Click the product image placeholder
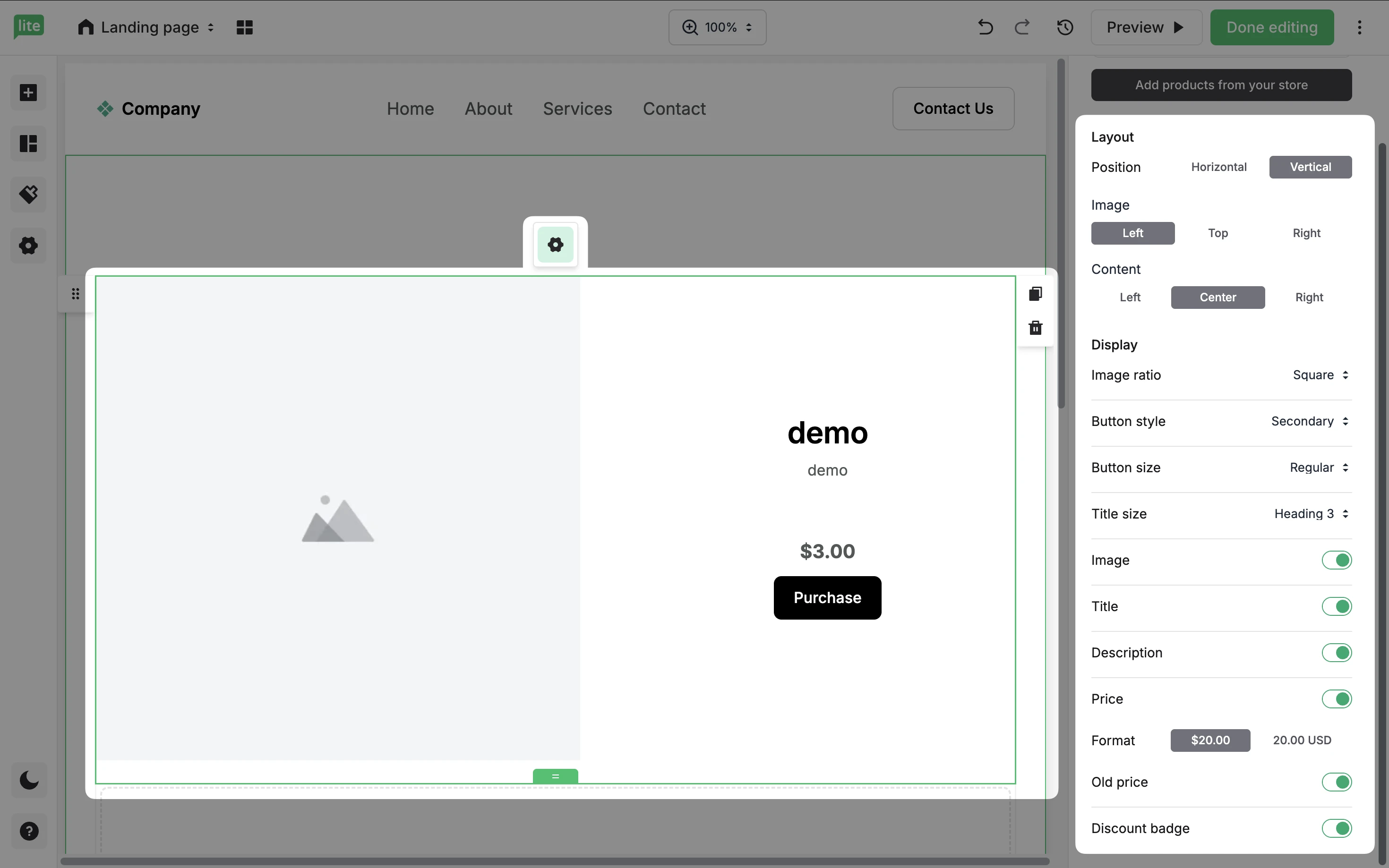This screenshot has height=868, width=1389. coord(338,519)
